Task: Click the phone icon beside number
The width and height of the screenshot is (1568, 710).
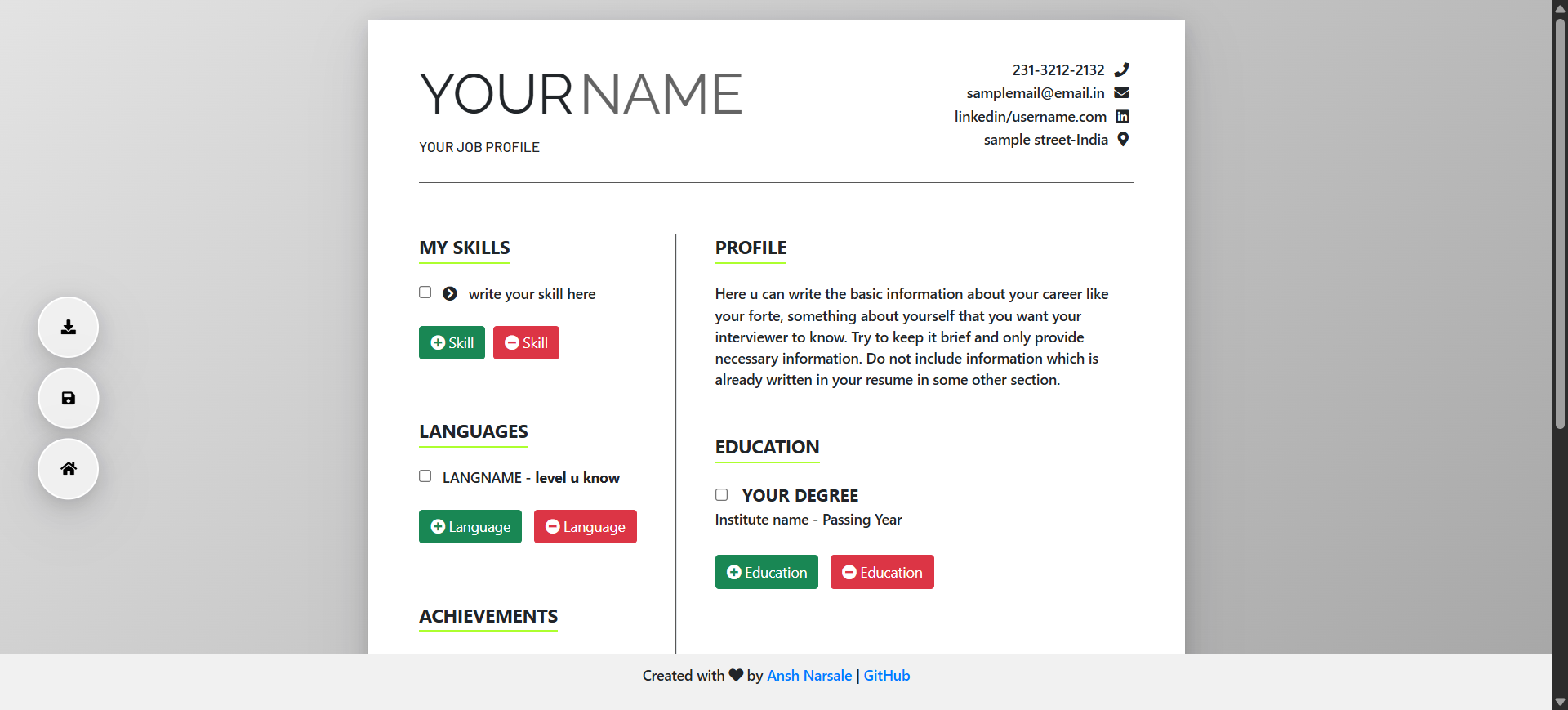Action: click(x=1122, y=69)
